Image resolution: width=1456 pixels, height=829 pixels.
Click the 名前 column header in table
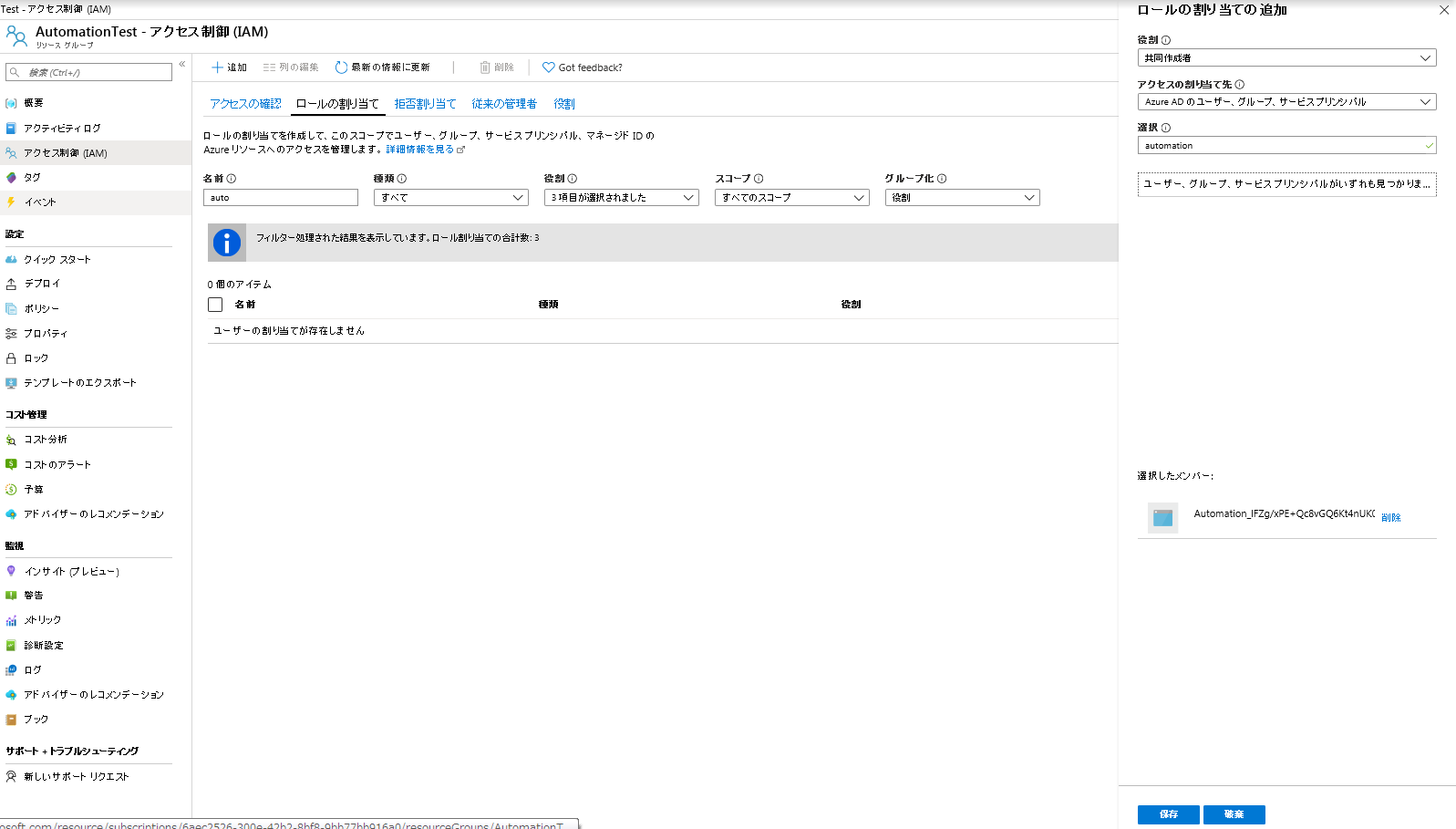(245, 305)
